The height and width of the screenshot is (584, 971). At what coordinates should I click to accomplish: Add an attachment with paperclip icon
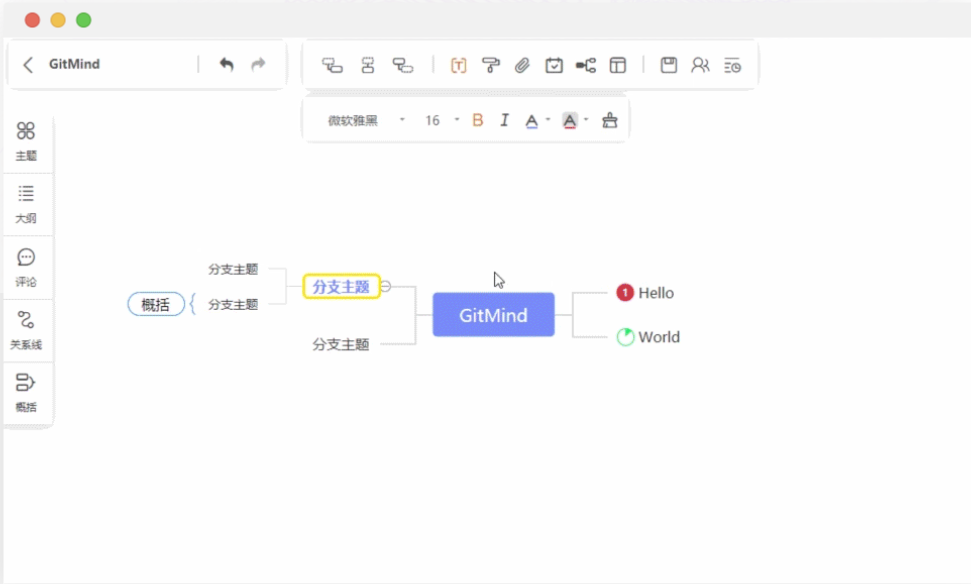click(522, 65)
